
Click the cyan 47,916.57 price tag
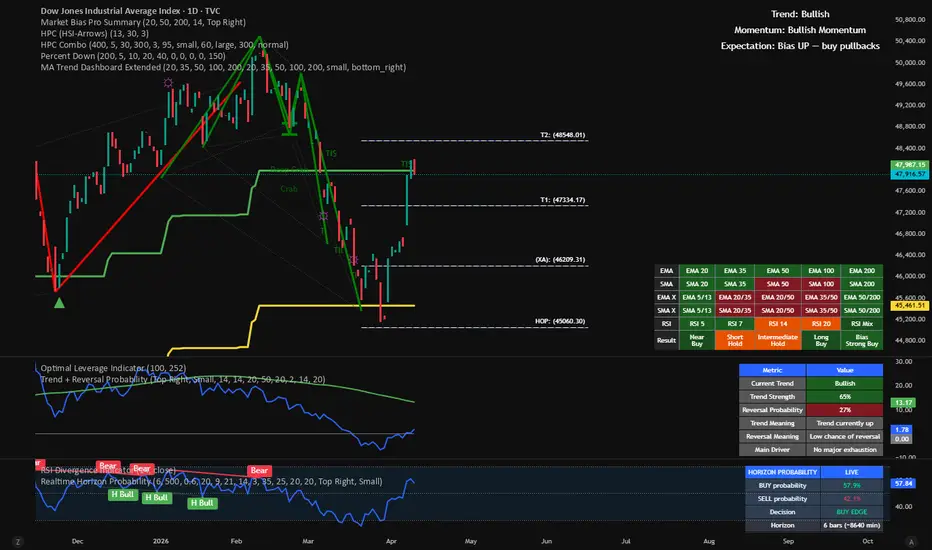coord(909,174)
